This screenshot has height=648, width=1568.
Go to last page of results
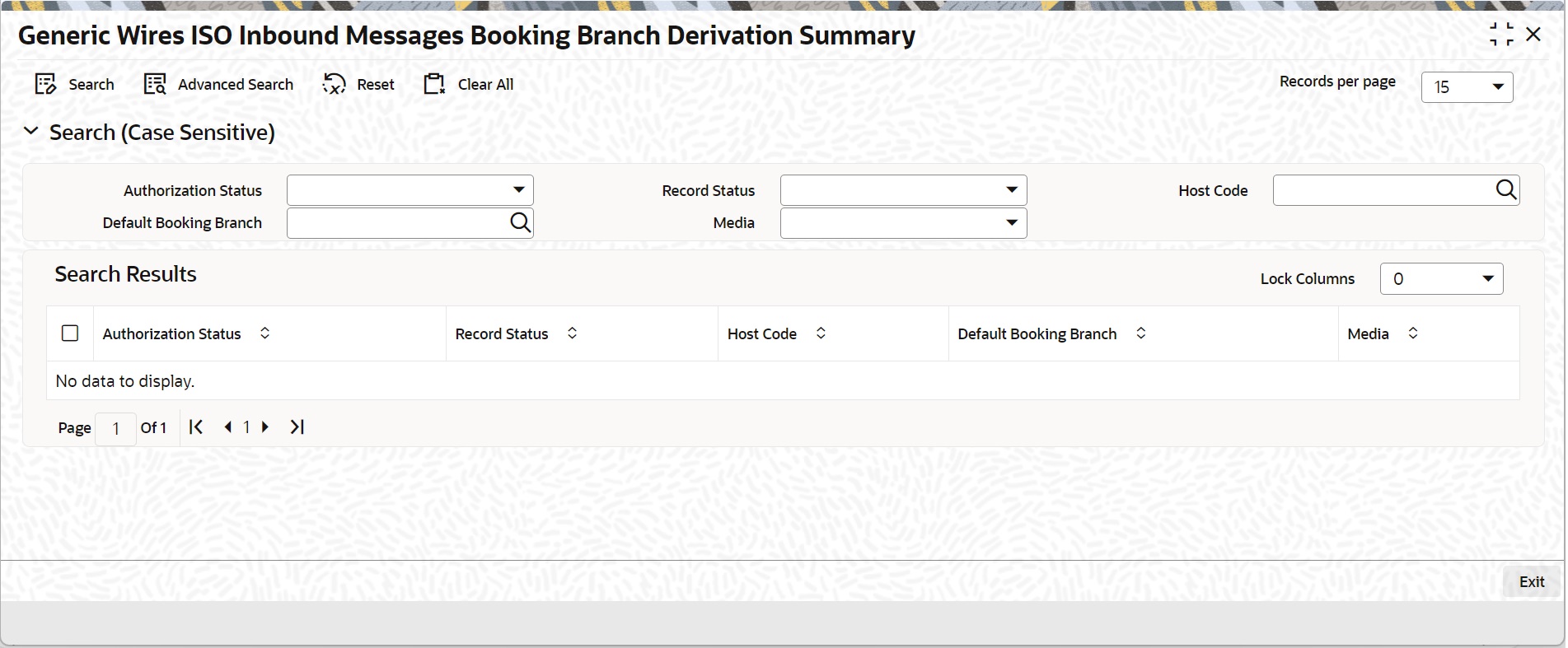(297, 427)
